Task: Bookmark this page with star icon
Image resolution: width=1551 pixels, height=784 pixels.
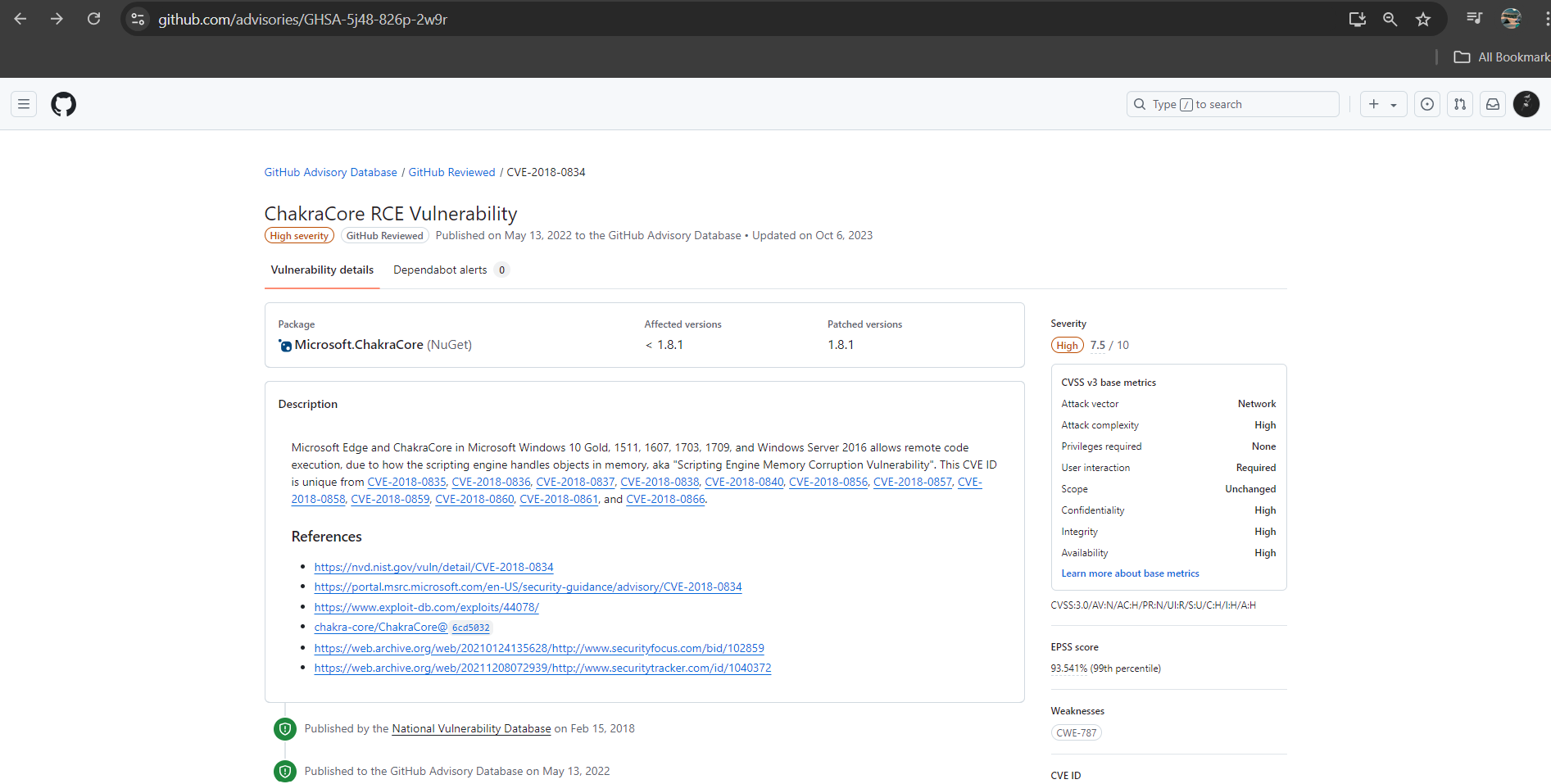Action: (1423, 19)
